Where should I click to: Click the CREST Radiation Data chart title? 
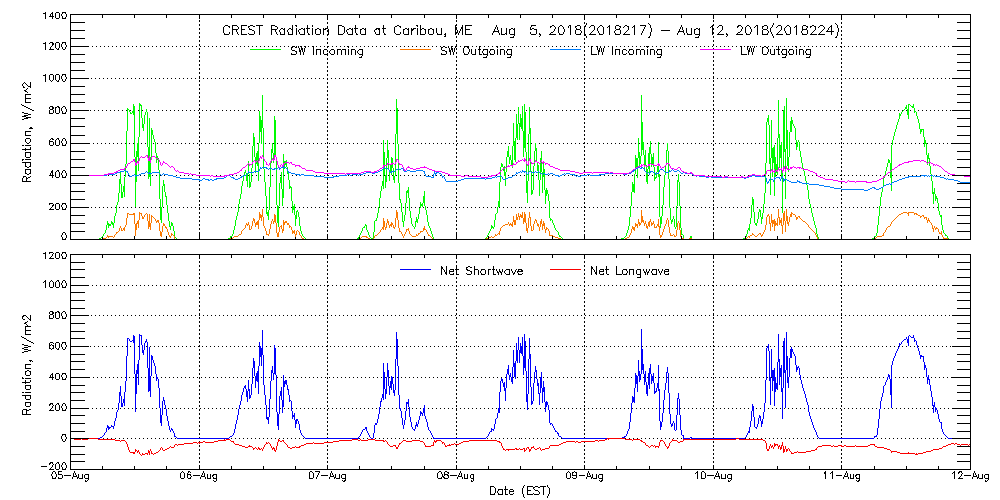(x=530, y=31)
